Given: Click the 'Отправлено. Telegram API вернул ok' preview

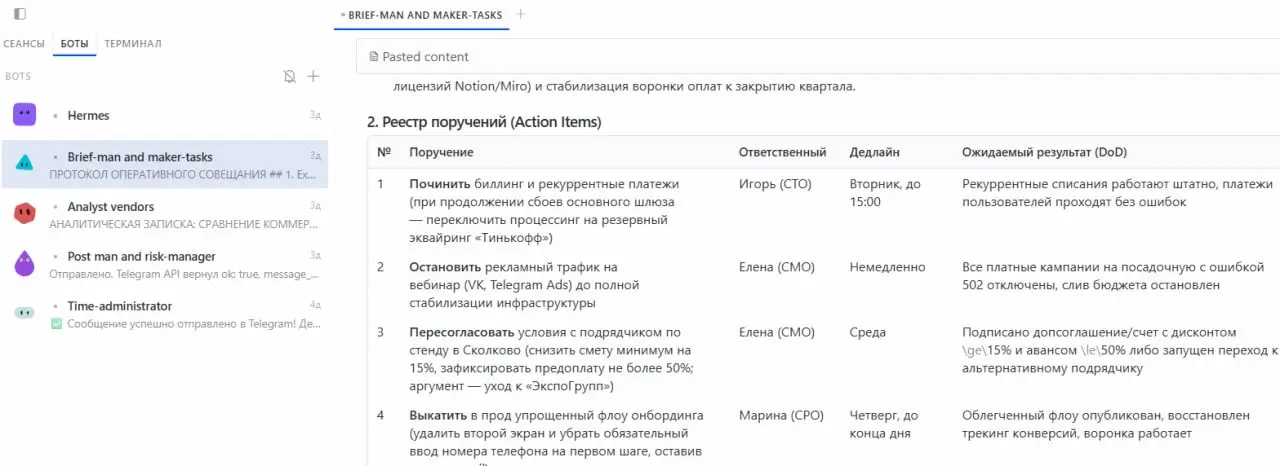Looking at the screenshot, I should 184,273.
